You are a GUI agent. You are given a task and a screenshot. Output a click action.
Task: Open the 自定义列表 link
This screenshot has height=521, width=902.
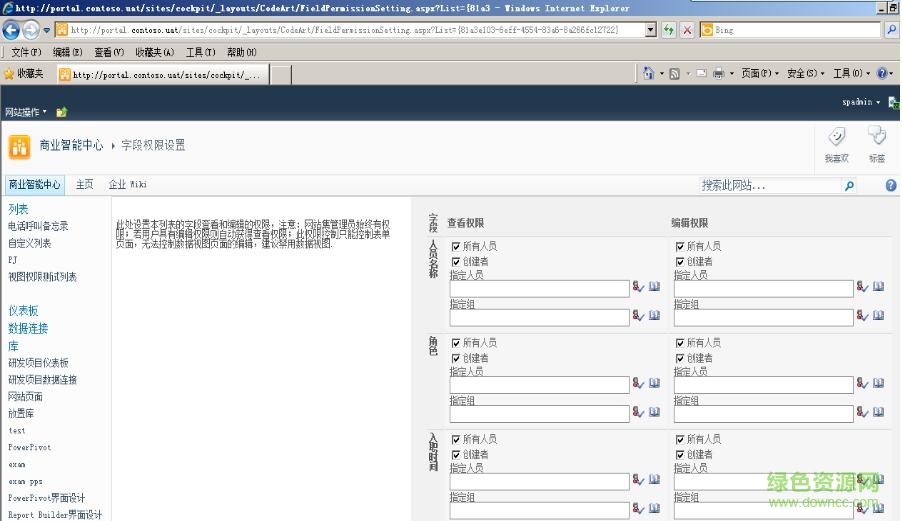(29, 243)
